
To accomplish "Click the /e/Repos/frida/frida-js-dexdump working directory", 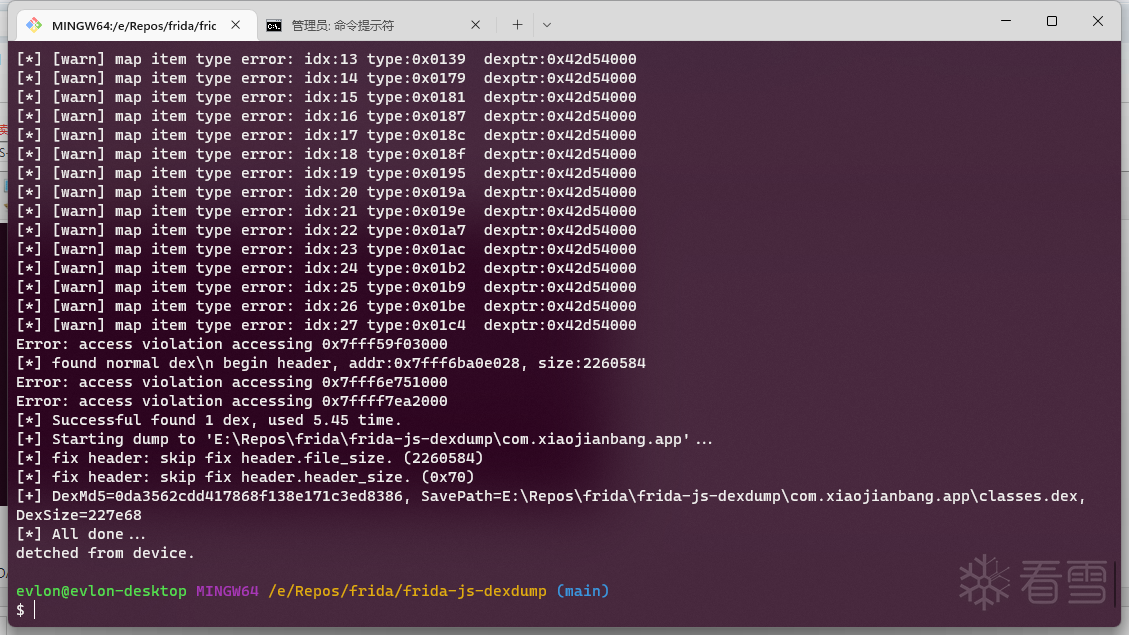I will 407,591.
